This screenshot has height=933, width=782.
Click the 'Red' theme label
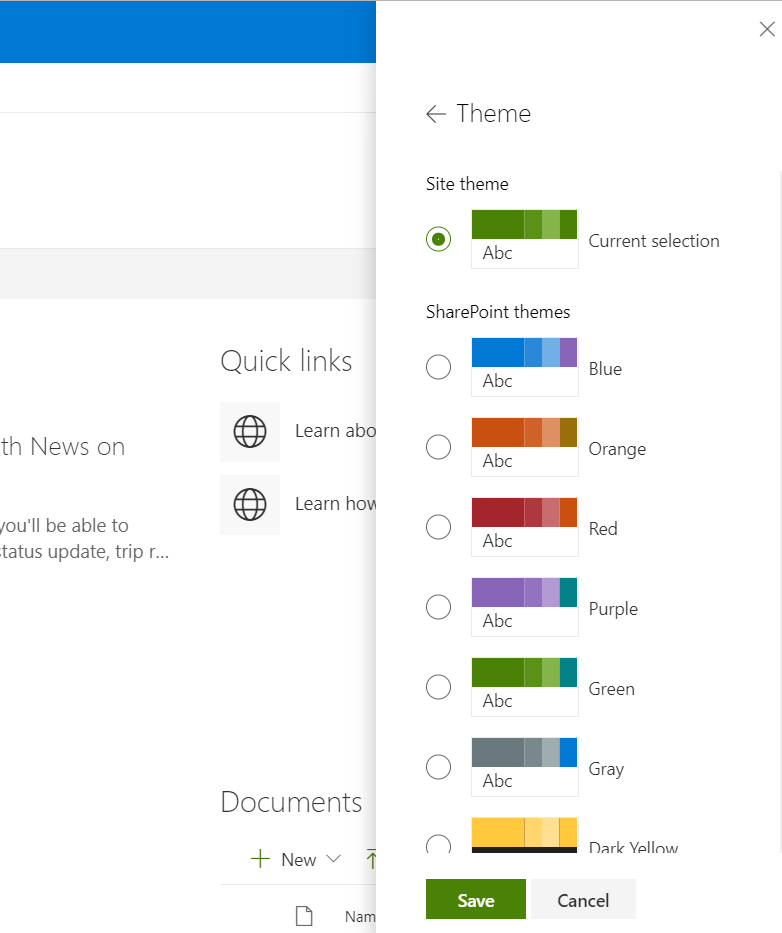pyautogui.click(x=603, y=529)
